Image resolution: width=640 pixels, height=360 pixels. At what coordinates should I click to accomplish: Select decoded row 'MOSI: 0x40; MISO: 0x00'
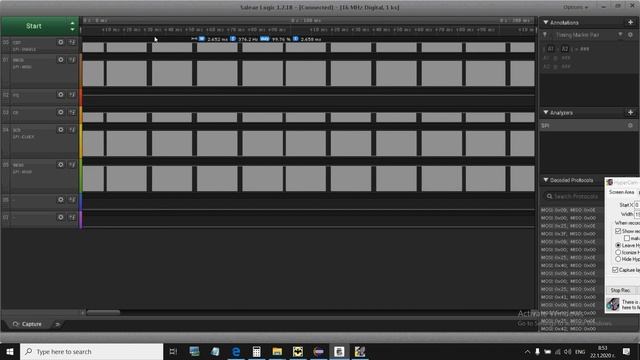568,265
